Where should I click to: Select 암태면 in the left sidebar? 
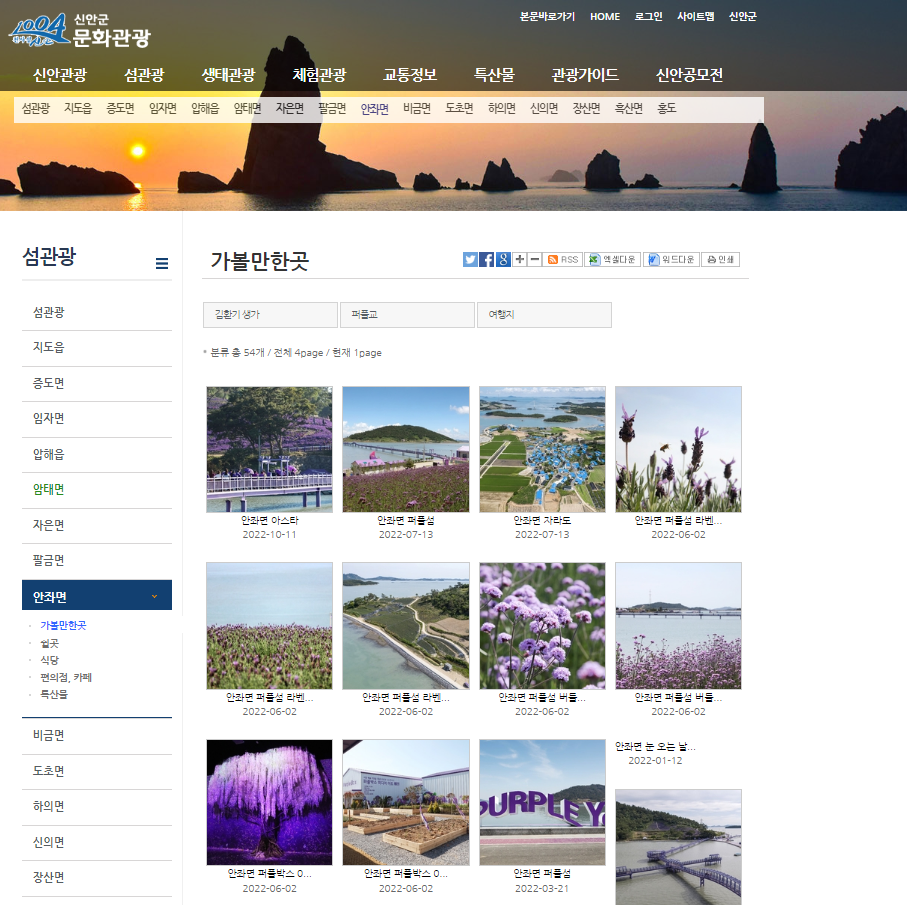tap(48, 489)
